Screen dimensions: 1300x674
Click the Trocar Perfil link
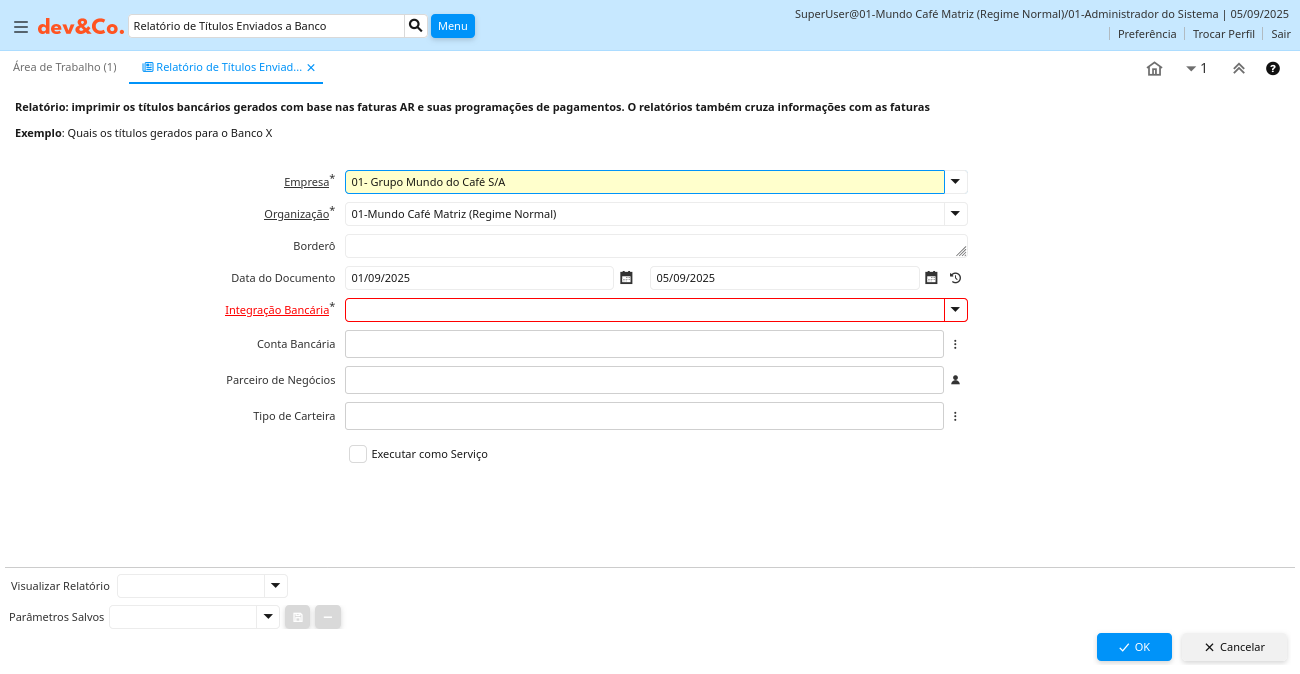1223,34
